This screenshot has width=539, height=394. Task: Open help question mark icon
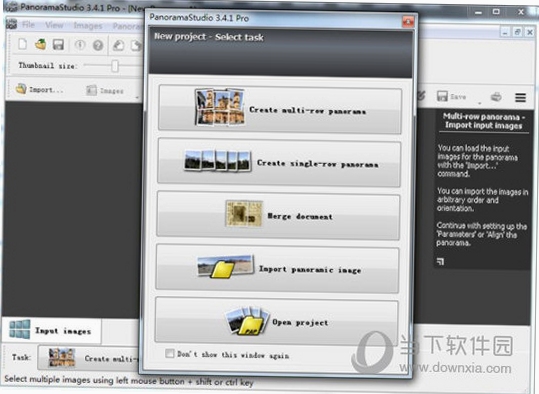[x=98, y=45]
